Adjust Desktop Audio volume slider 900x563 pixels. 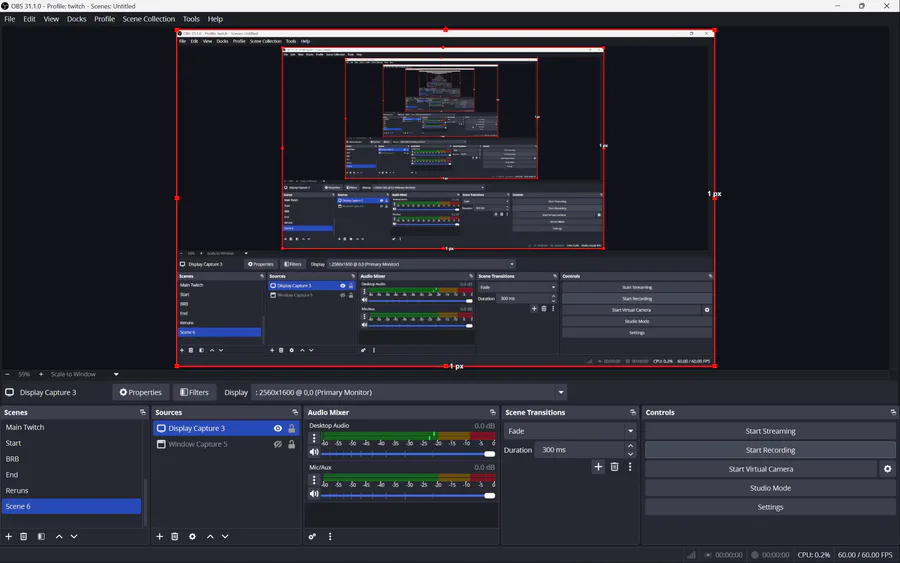pyautogui.click(x=408, y=453)
